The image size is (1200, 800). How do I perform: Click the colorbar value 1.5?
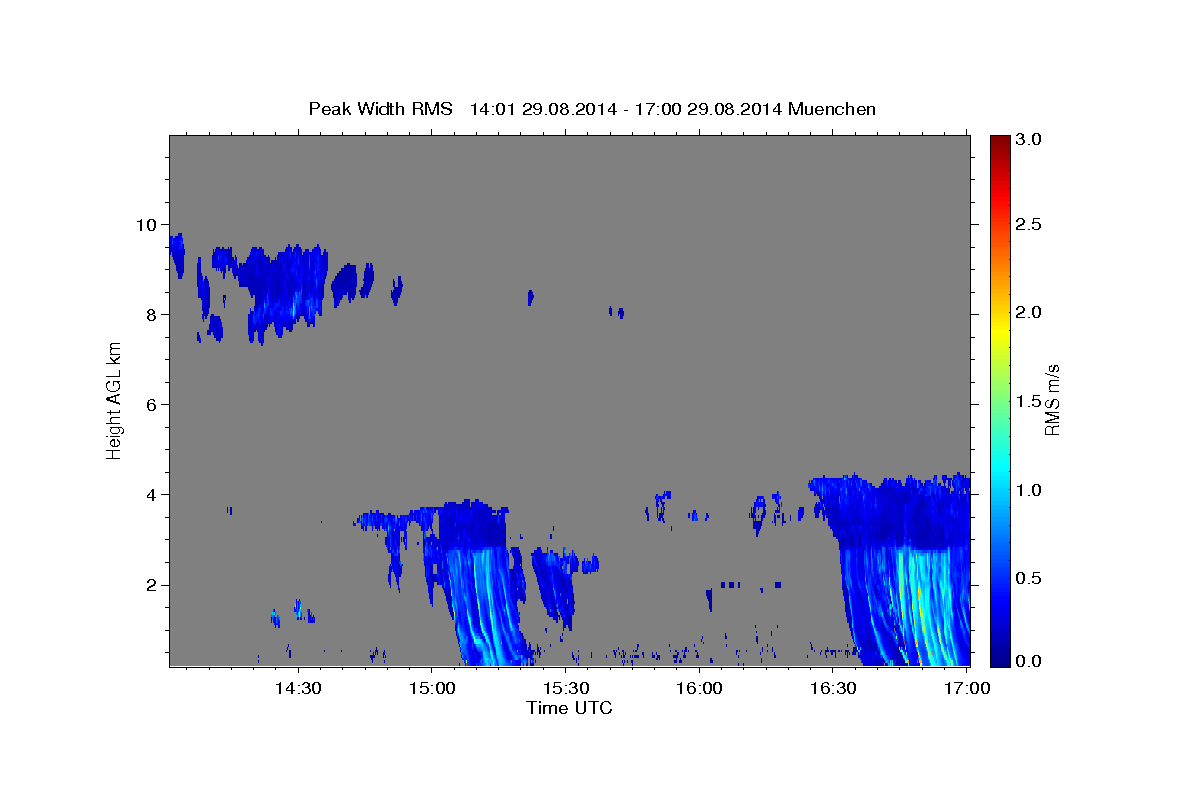click(1028, 401)
